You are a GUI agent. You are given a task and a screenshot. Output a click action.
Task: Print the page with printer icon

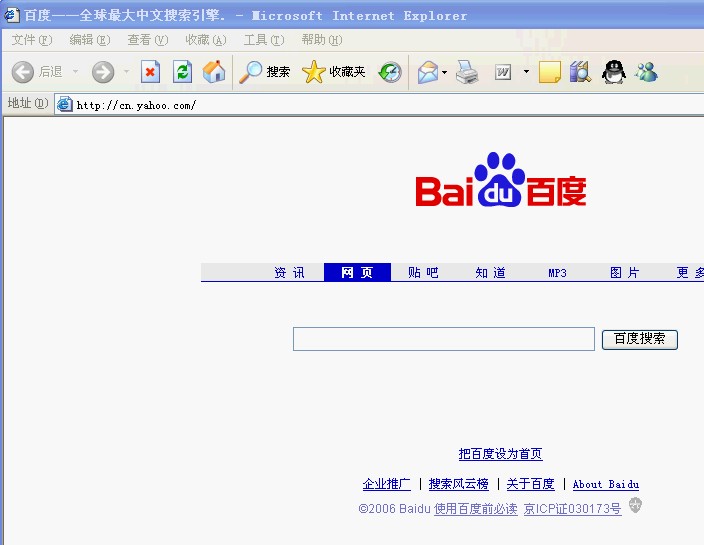(x=467, y=72)
